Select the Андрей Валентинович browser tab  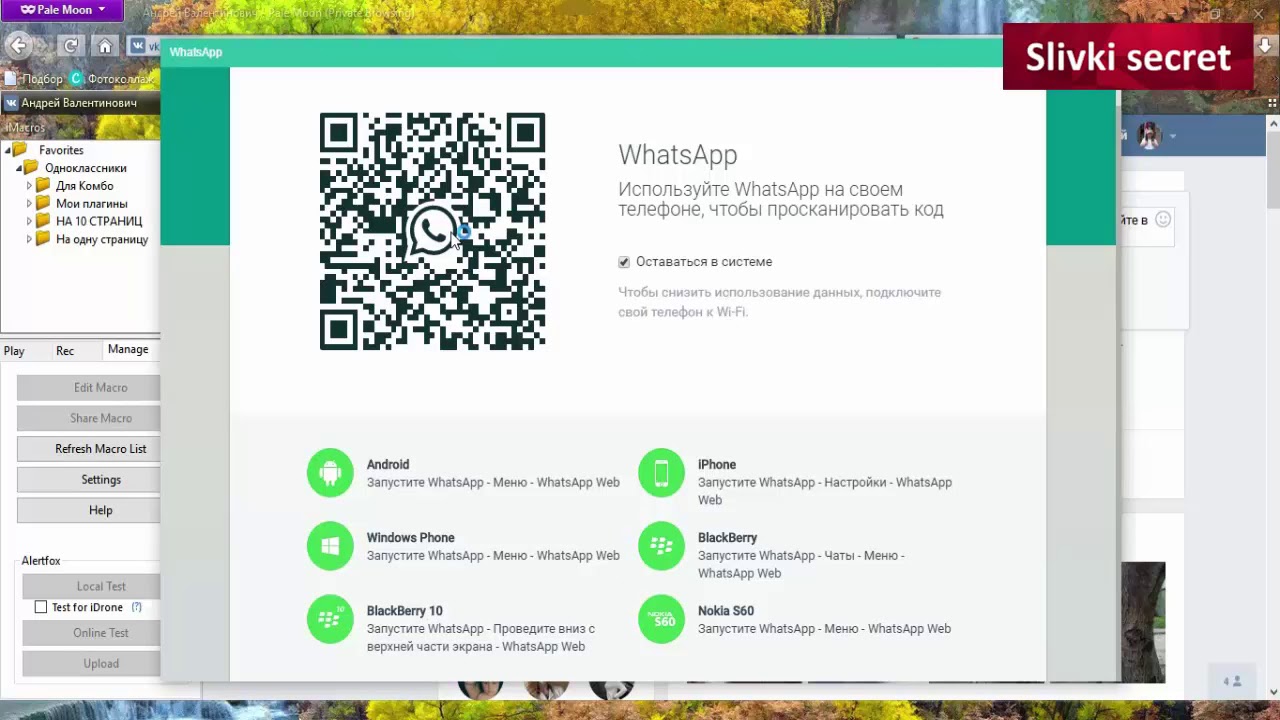80,103
